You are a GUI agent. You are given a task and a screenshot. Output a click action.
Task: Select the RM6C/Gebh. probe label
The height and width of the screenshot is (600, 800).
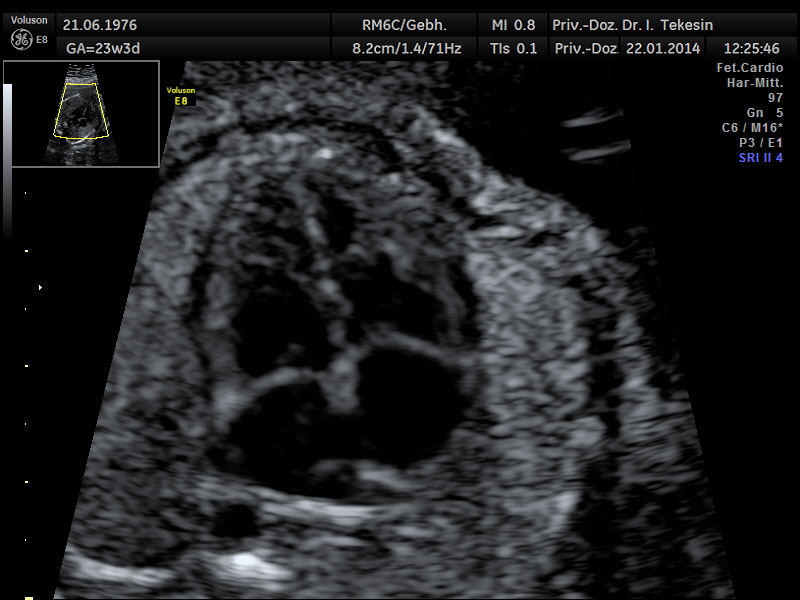[x=404, y=24]
